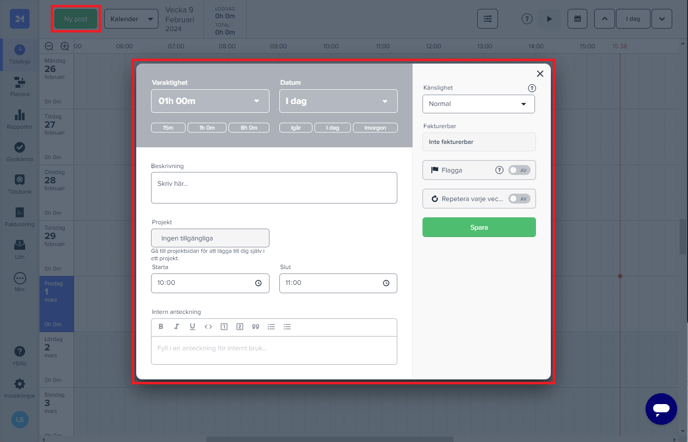Insert a code block in the note editor
Viewport: 688px width, 442px height.
(208, 326)
